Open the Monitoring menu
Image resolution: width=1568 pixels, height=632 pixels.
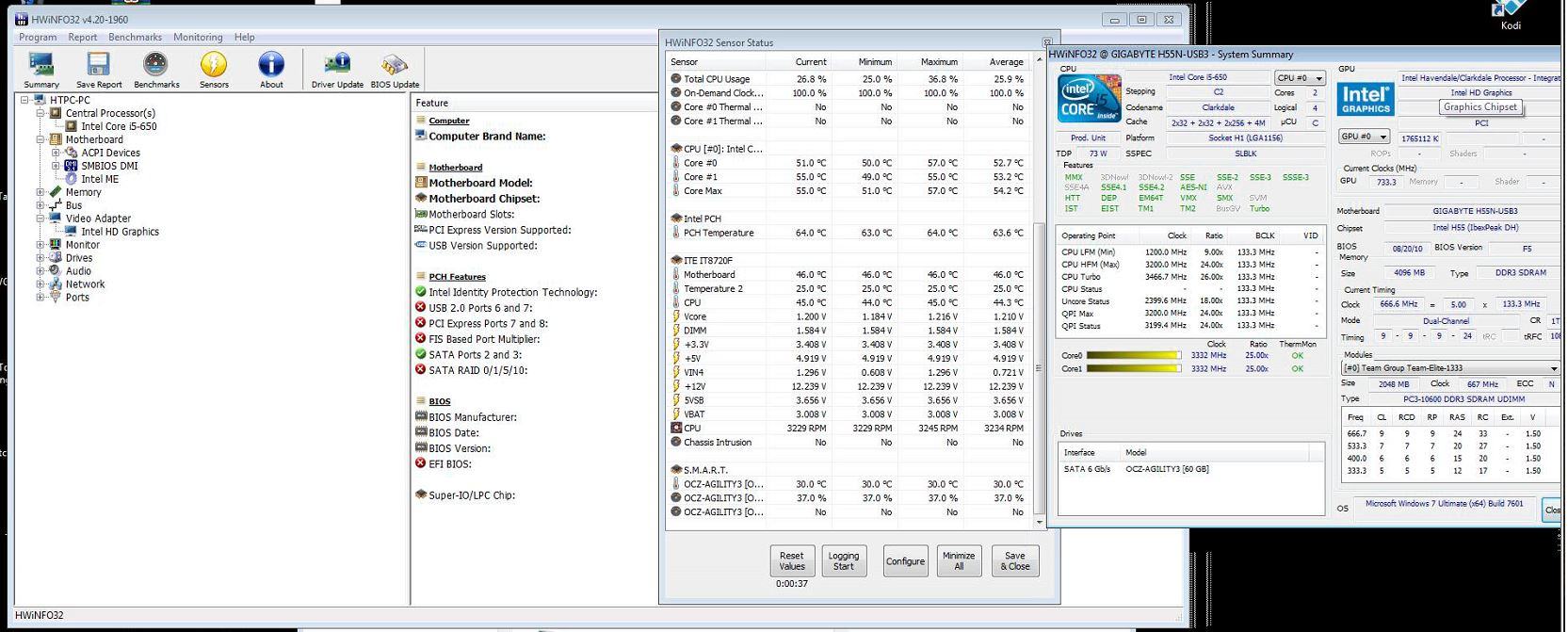(198, 37)
